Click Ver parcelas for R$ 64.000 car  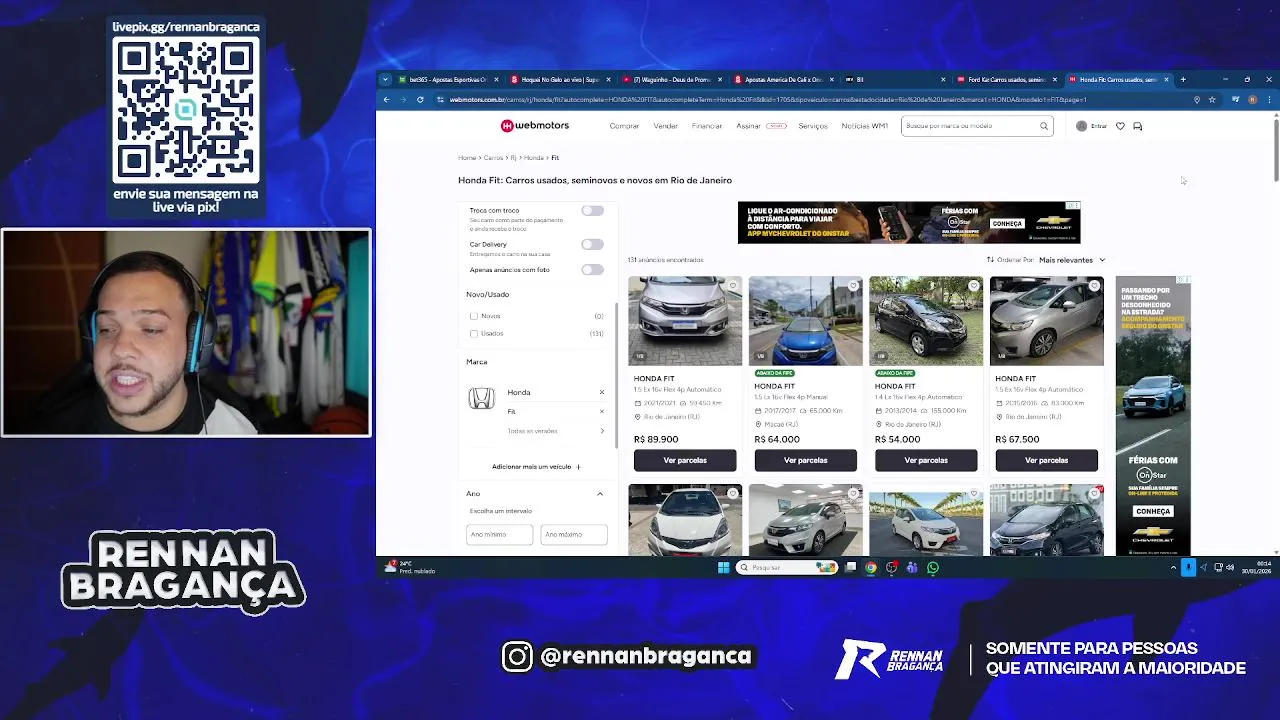[x=805, y=460]
